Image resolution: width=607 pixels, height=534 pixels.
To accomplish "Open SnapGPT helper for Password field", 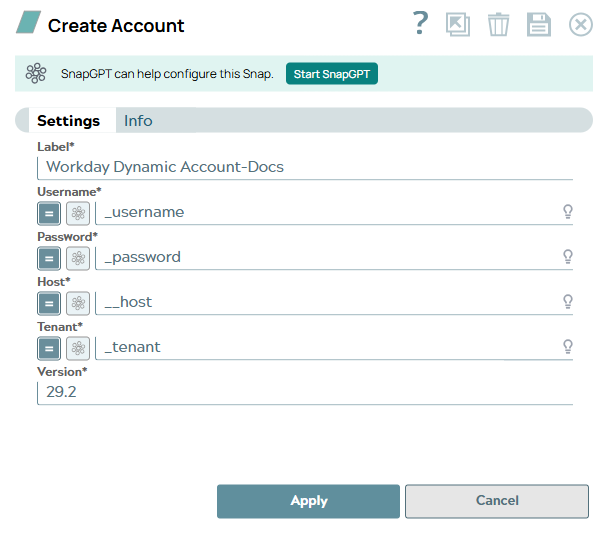I will click(x=78, y=258).
